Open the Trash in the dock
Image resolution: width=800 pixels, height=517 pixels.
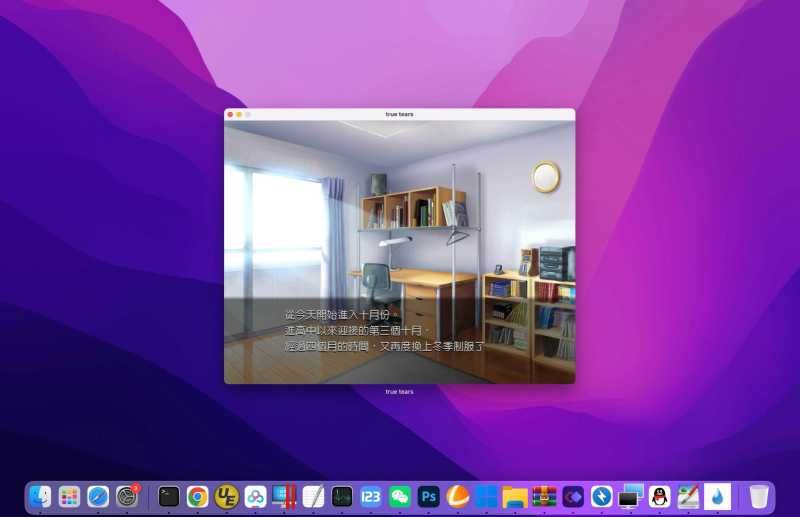point(759,497)
